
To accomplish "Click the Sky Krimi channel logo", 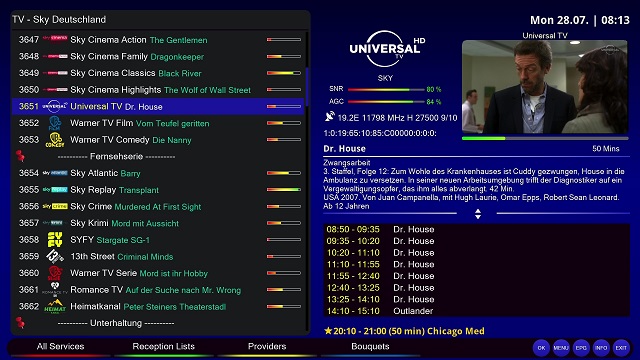I will (x=55, y=223).
